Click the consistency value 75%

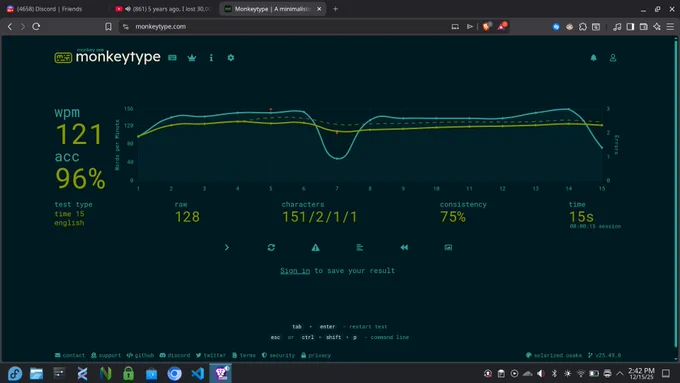point(453,216)
